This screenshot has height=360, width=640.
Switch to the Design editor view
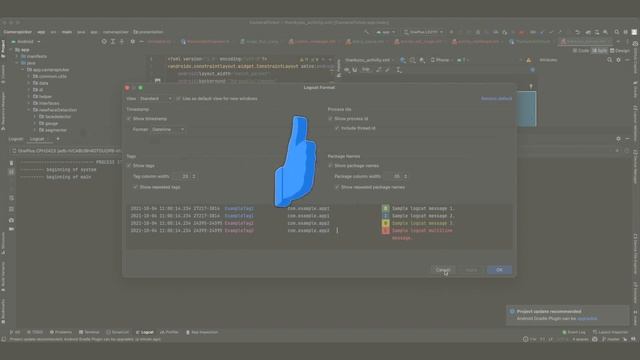click(x=620, y=51)
